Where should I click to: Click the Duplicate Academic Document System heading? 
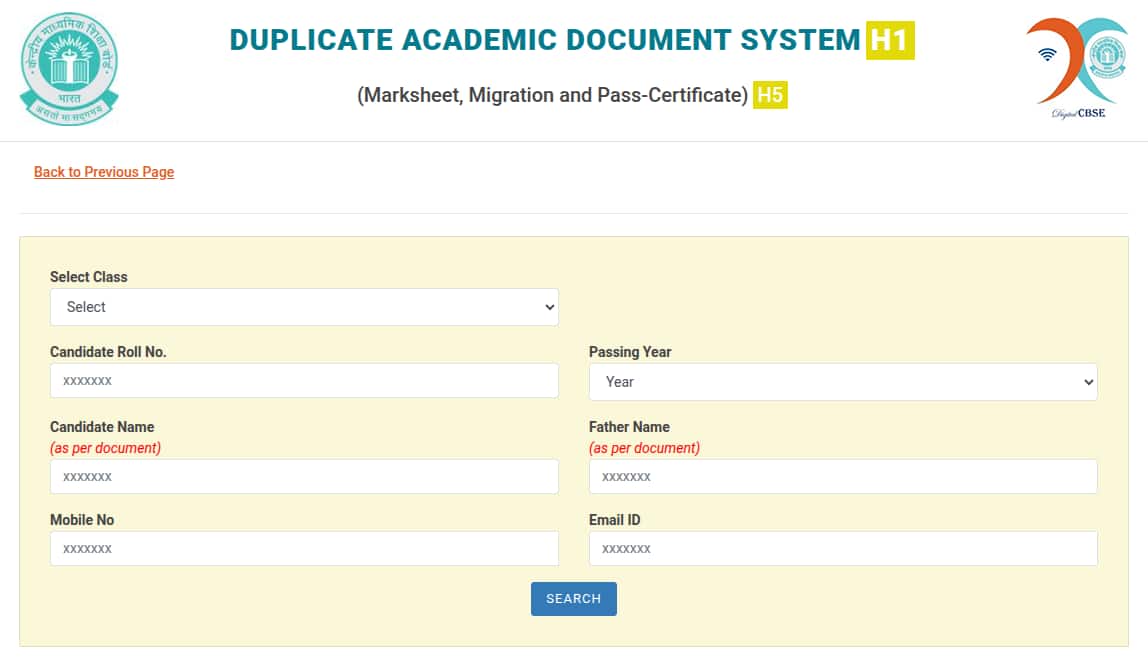[545, 40]
